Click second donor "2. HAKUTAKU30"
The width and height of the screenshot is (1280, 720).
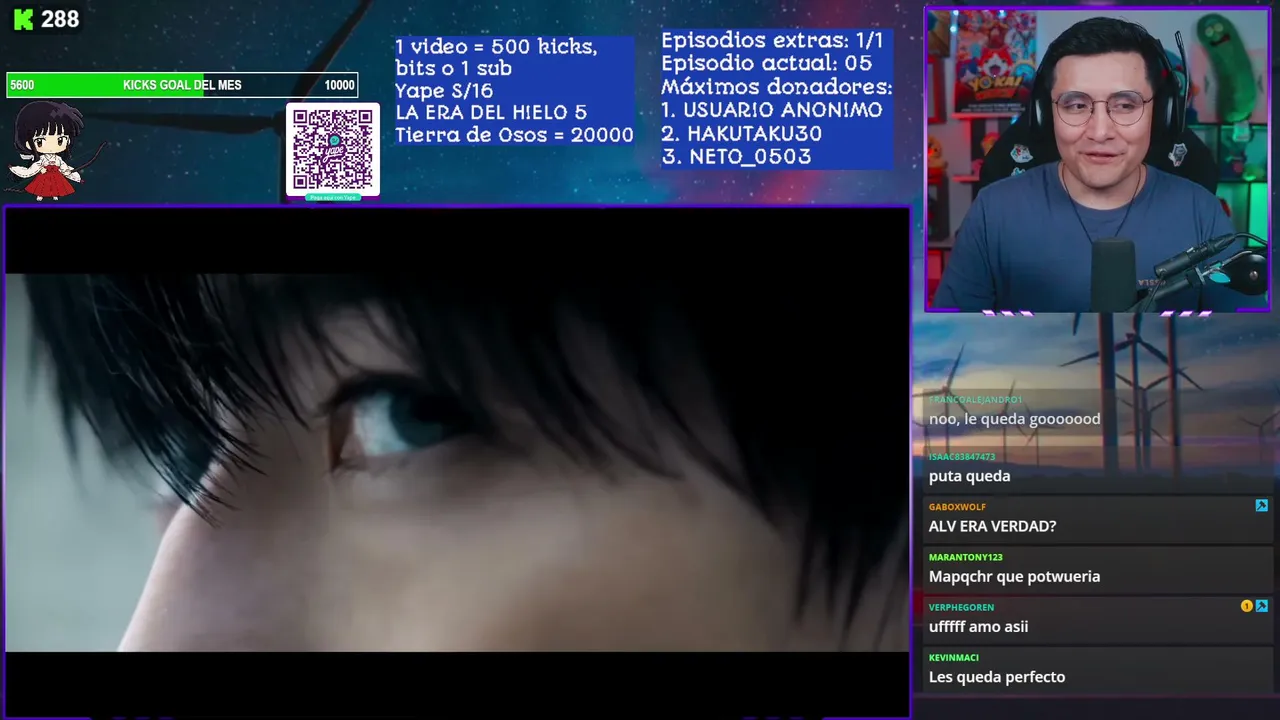(741, 133)
